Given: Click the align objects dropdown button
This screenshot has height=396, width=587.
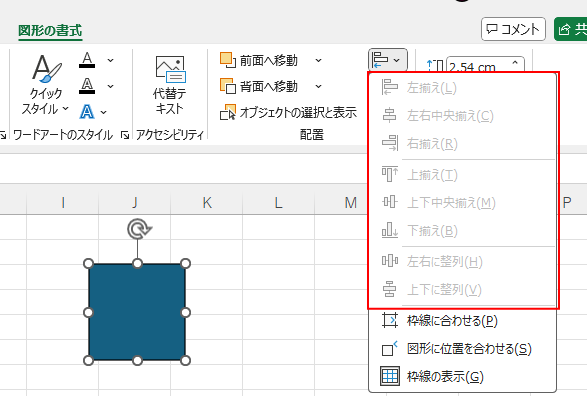Looking at the screenshot, I should [x=387, y=60].
